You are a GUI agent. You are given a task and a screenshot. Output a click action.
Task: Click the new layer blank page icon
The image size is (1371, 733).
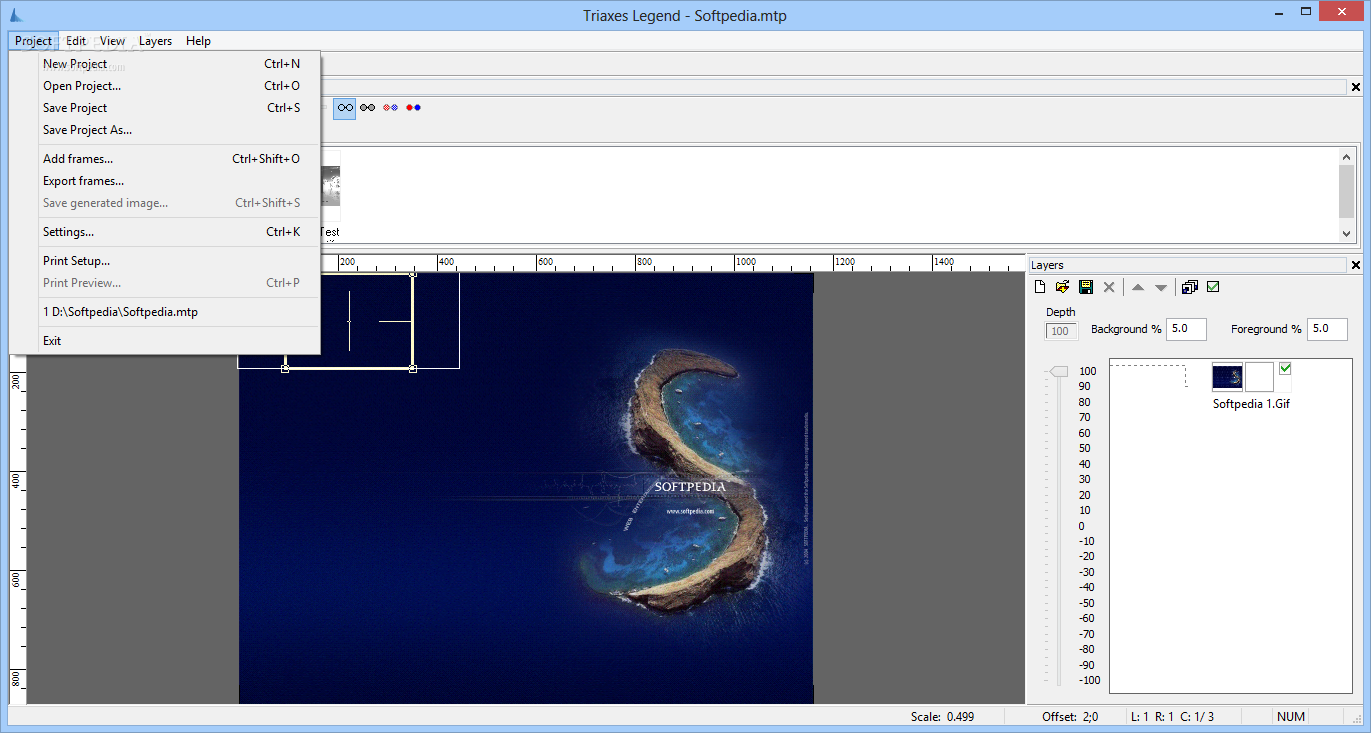coord(1040,287)
